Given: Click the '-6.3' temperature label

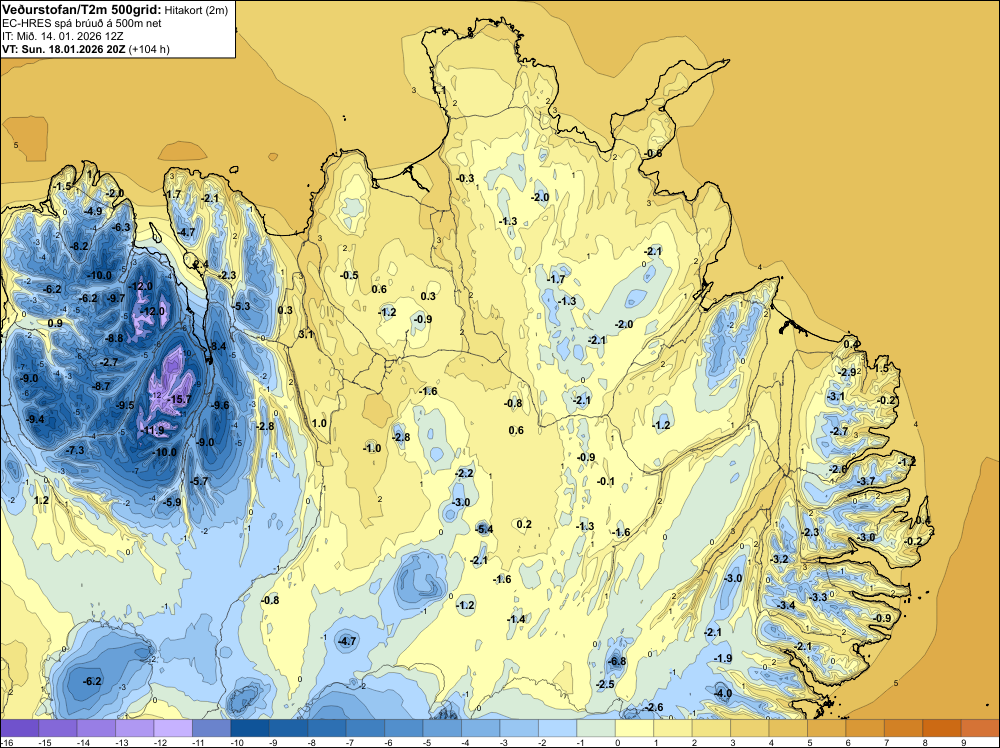Looking at the screenshot, I should [x=121, y=227].
